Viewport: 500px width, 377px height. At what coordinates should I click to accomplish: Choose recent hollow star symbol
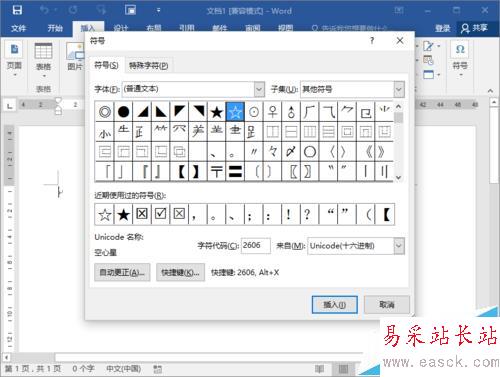click(105, 214)
